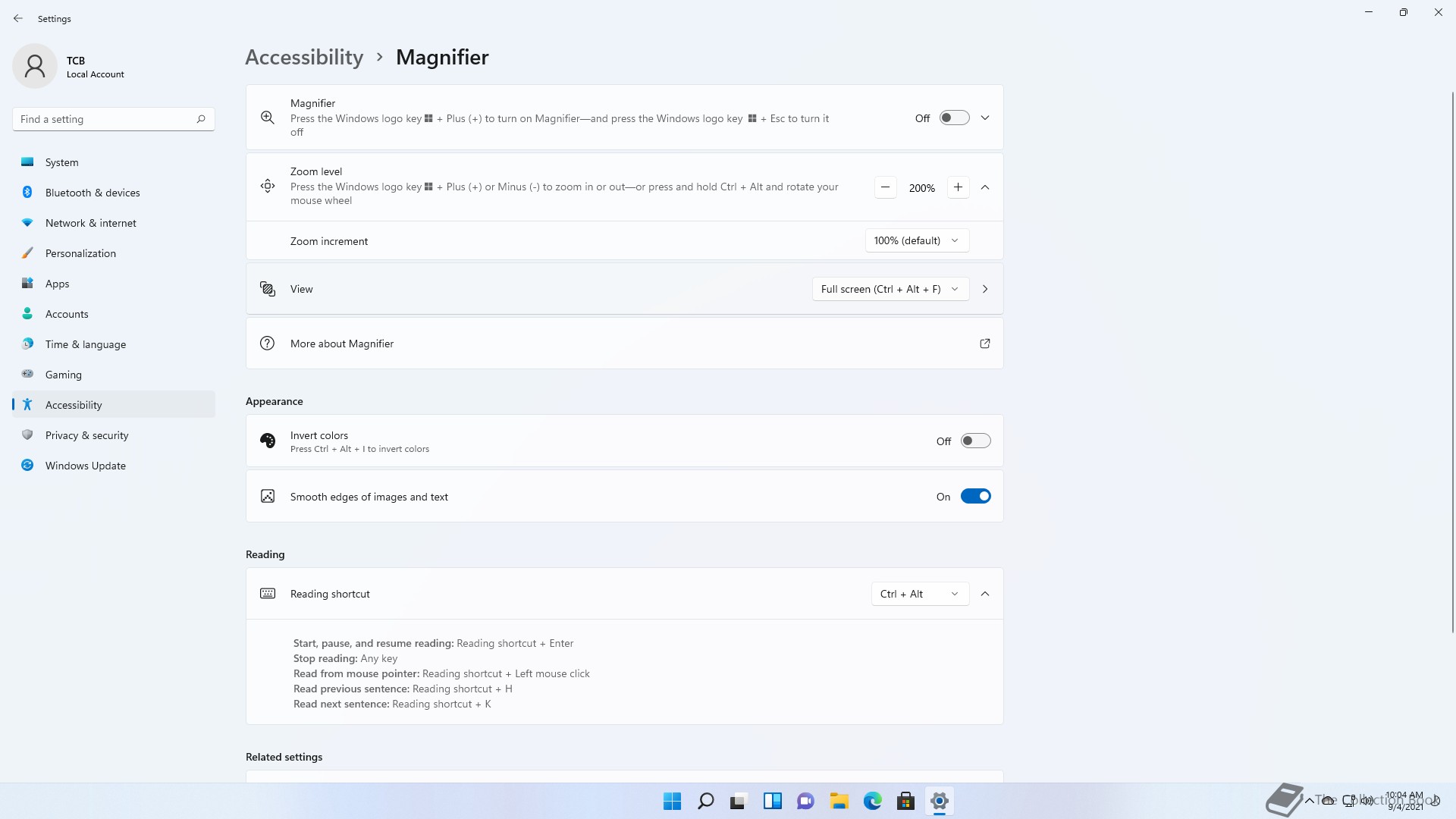This screenshot has width=1456, height=819.
Task: Click the zoom in plus button
Action: coord(958,187)
